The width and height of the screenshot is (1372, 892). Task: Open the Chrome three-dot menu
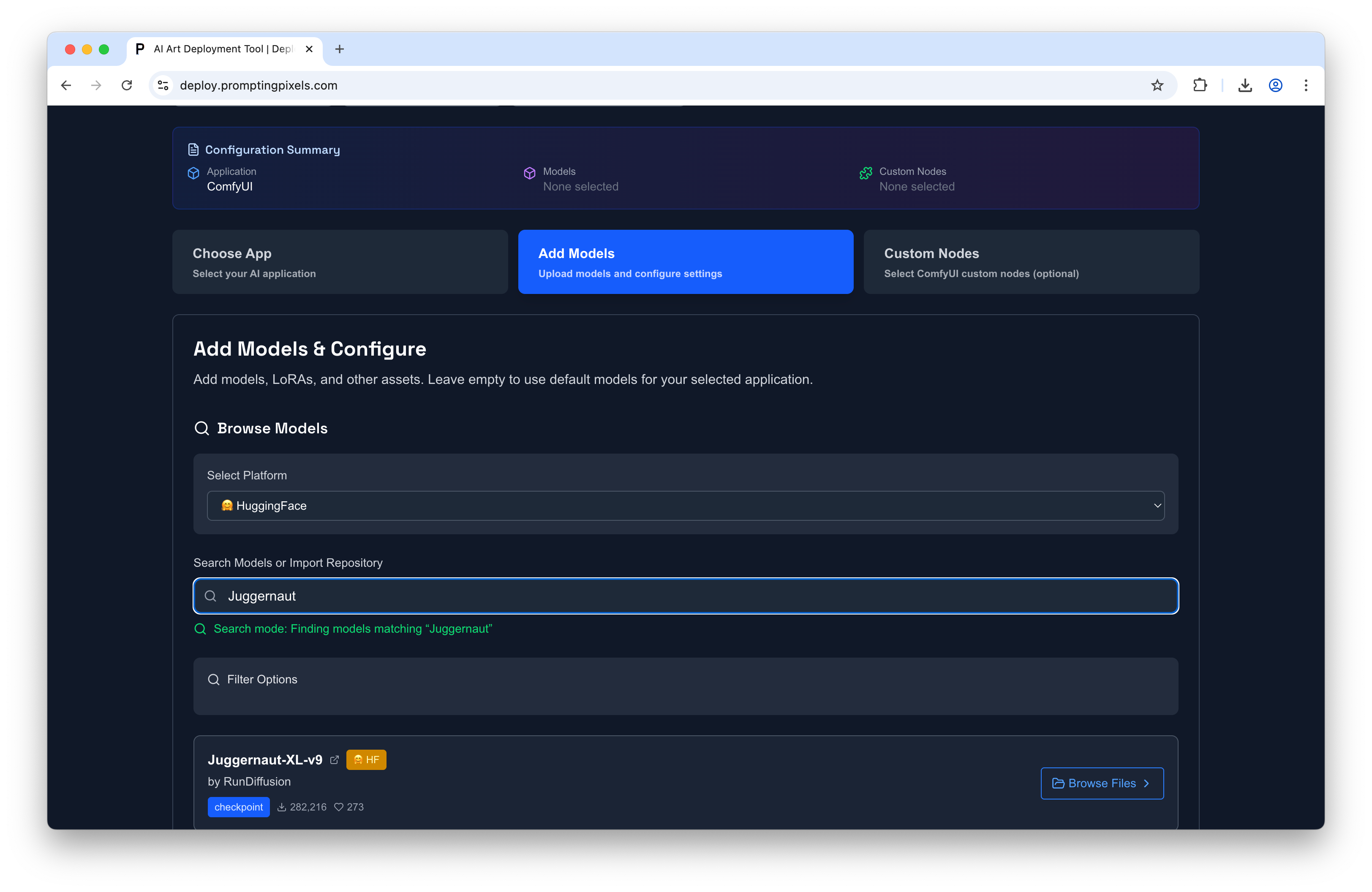point(1306,85)
